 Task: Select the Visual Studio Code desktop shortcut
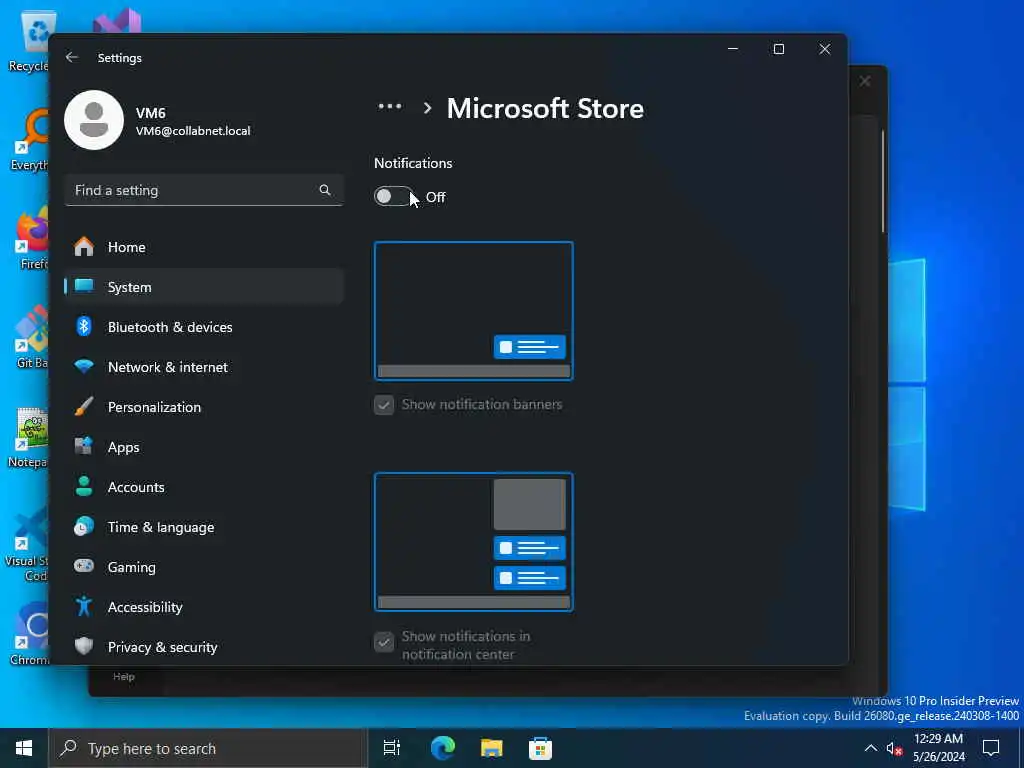click(26, 543)
